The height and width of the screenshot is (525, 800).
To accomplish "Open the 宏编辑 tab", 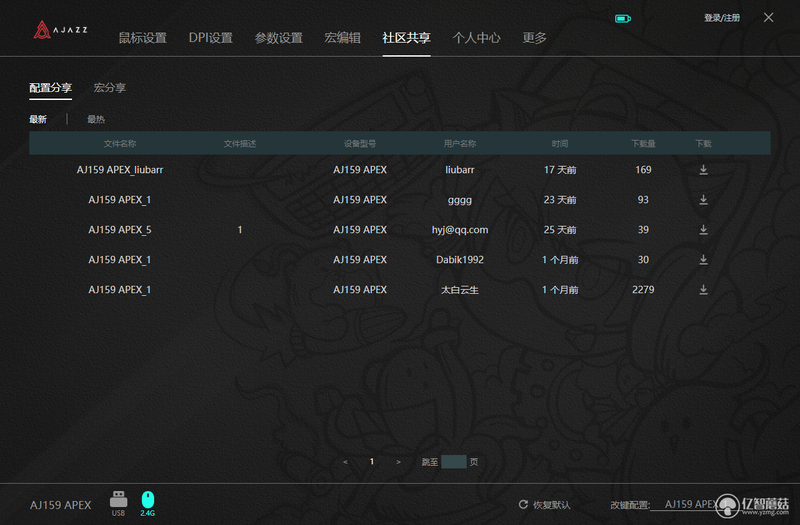I will click(x=342, y=38).
